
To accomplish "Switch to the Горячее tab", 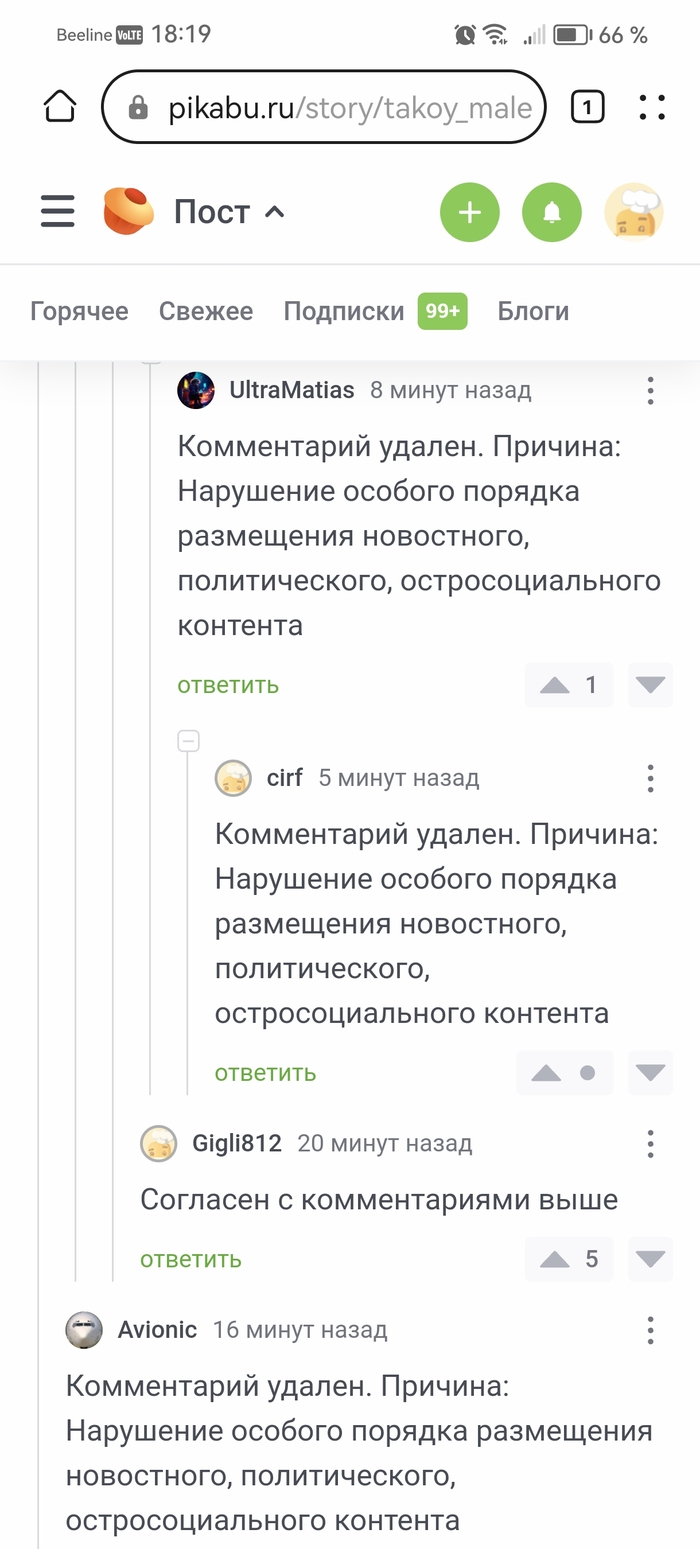I will [79, 311].
